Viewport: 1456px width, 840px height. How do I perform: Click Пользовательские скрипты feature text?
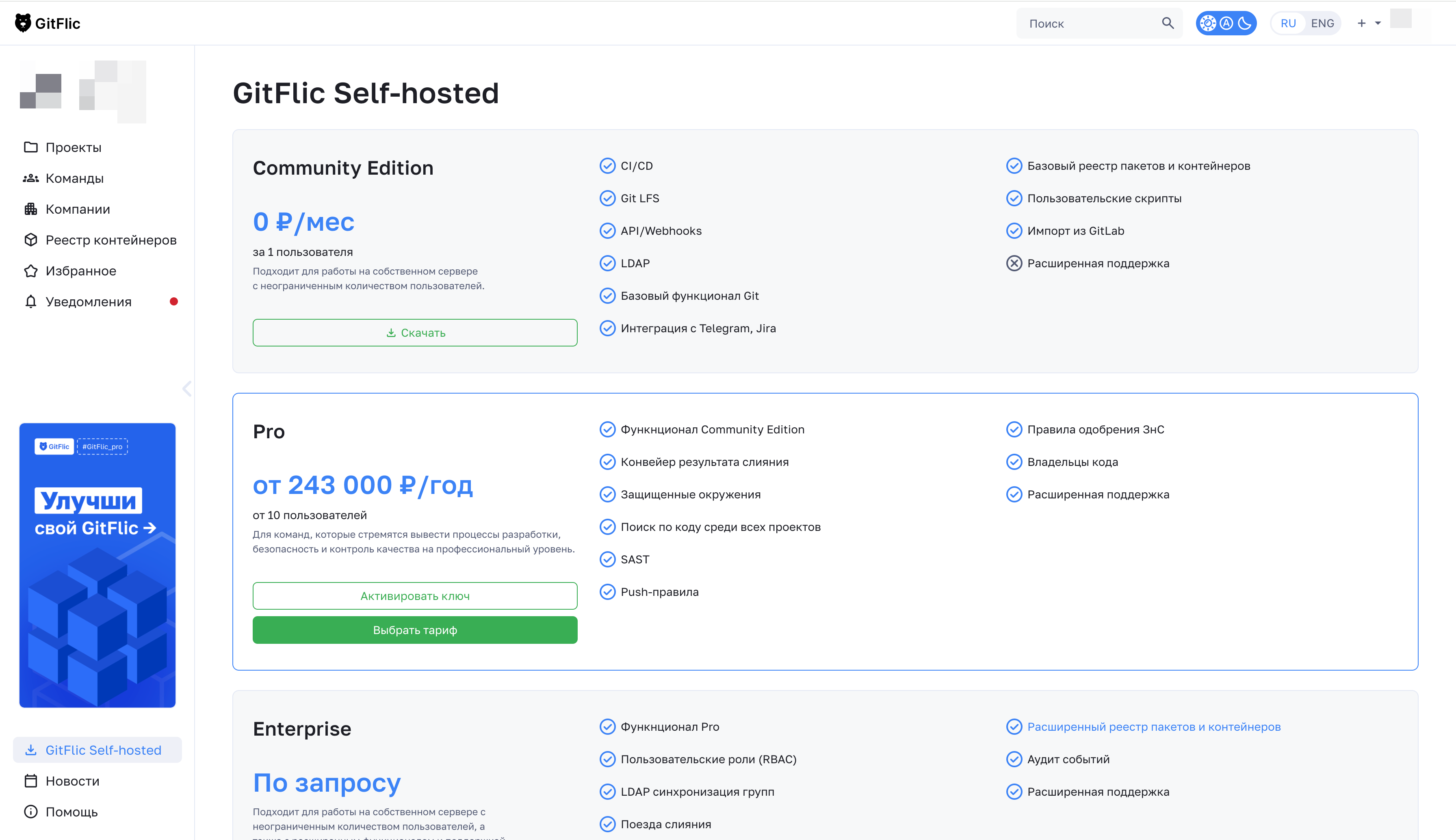[x=1104, y=199]
